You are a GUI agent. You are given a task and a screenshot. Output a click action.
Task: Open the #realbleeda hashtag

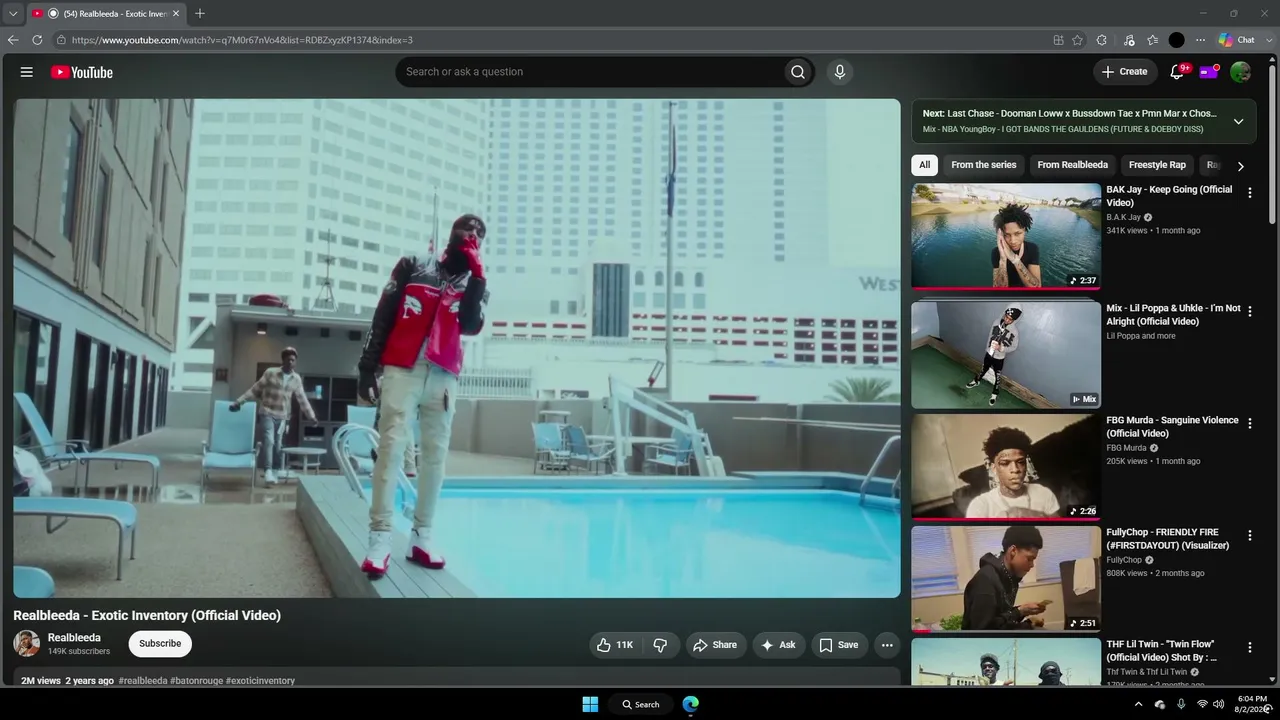click(x=143, y=681)
